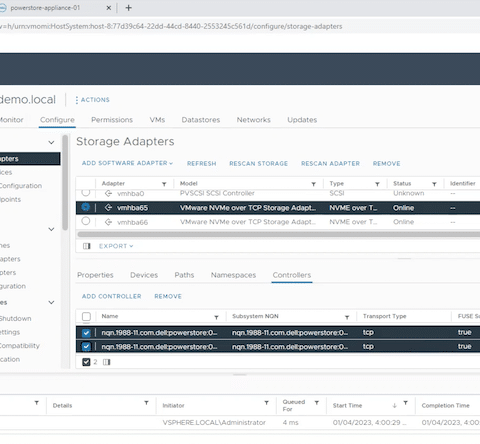This screenshot has height=444, width=480.
Task: Click the REFRESH button
Action: point(202,163)
